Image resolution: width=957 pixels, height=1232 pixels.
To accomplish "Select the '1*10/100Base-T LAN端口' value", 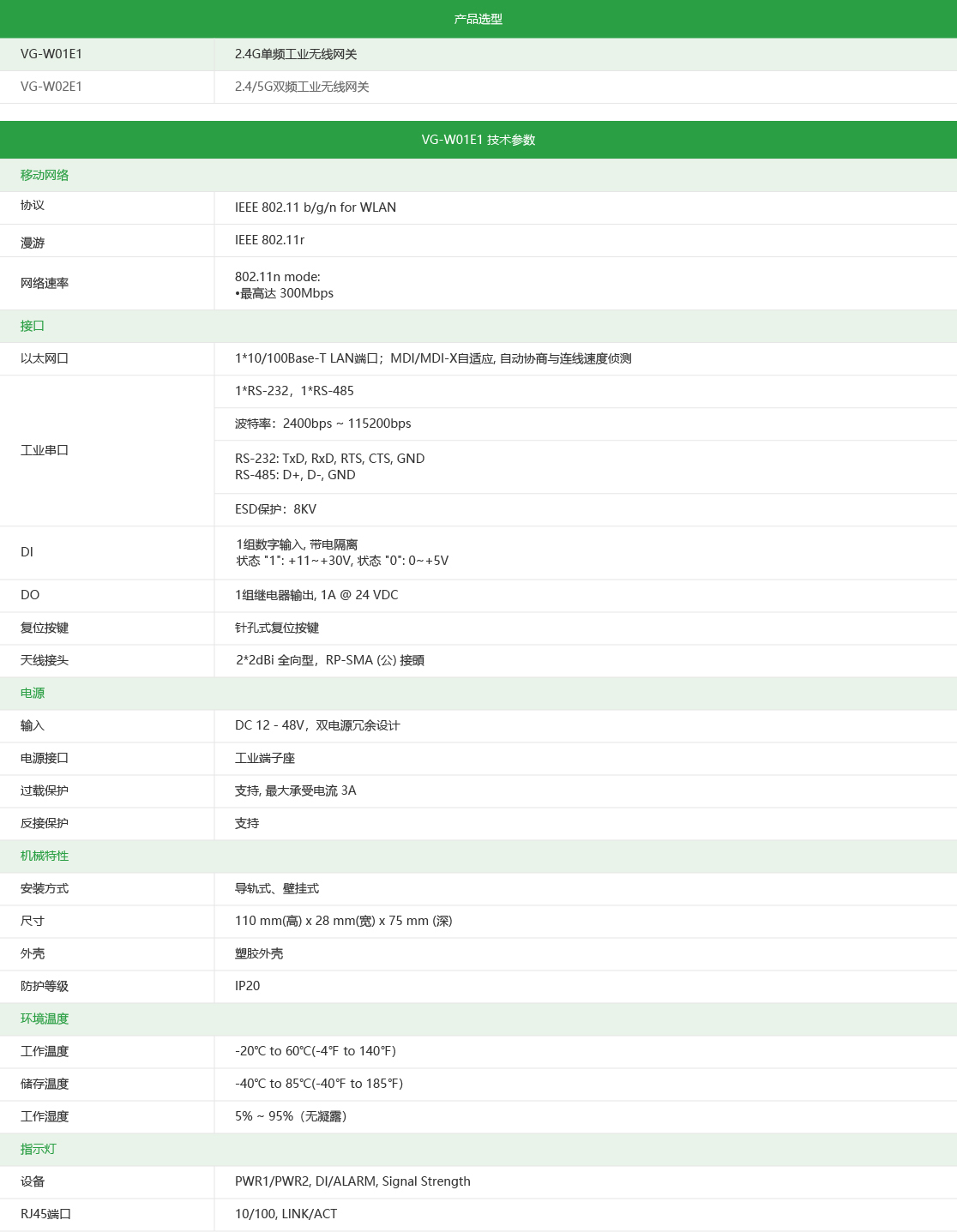I will [308, 358].
